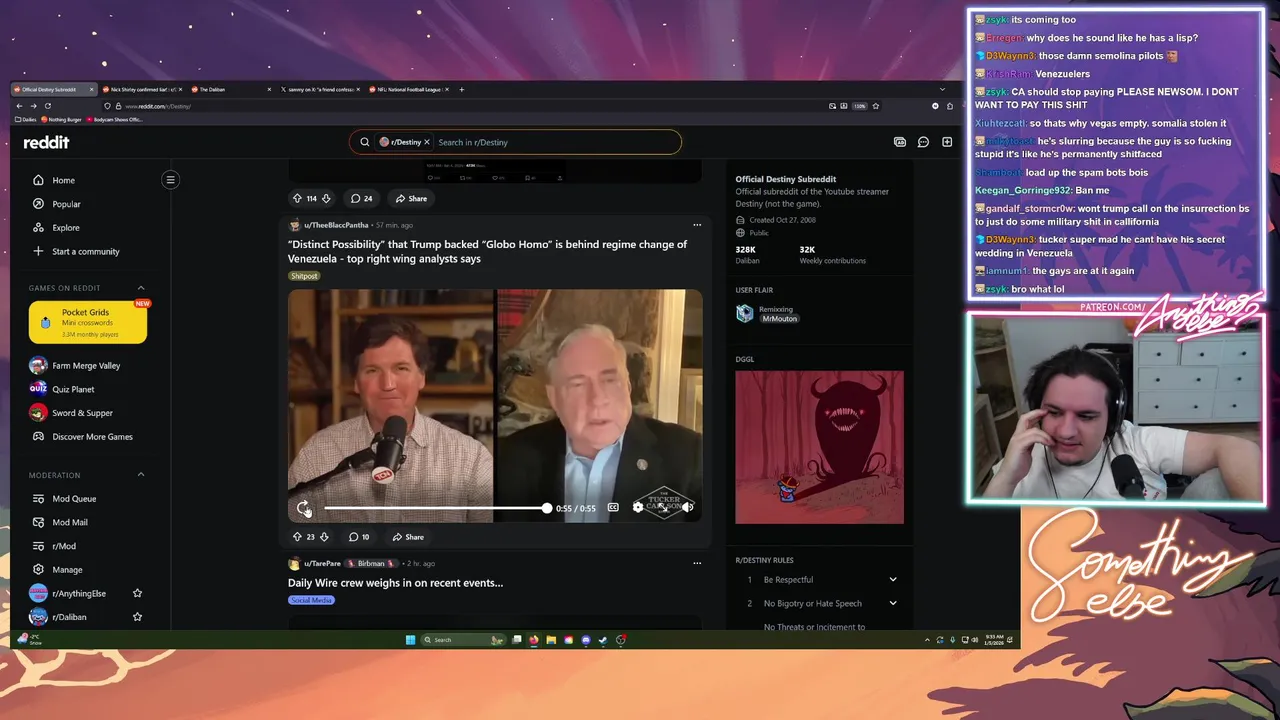Image resolution: width=1280 pixels, height=720 pixels.
Task: Collapse the Games on Reddit section
Action: click(140, 288)
